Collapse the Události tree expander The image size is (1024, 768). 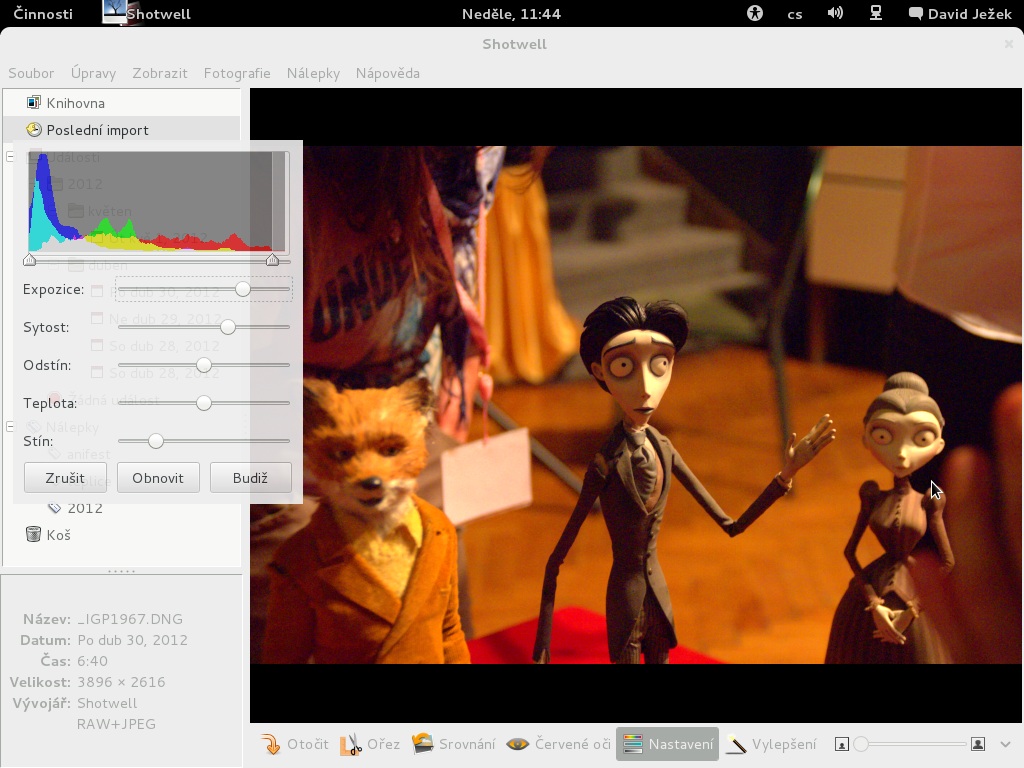tap(10, 157)
